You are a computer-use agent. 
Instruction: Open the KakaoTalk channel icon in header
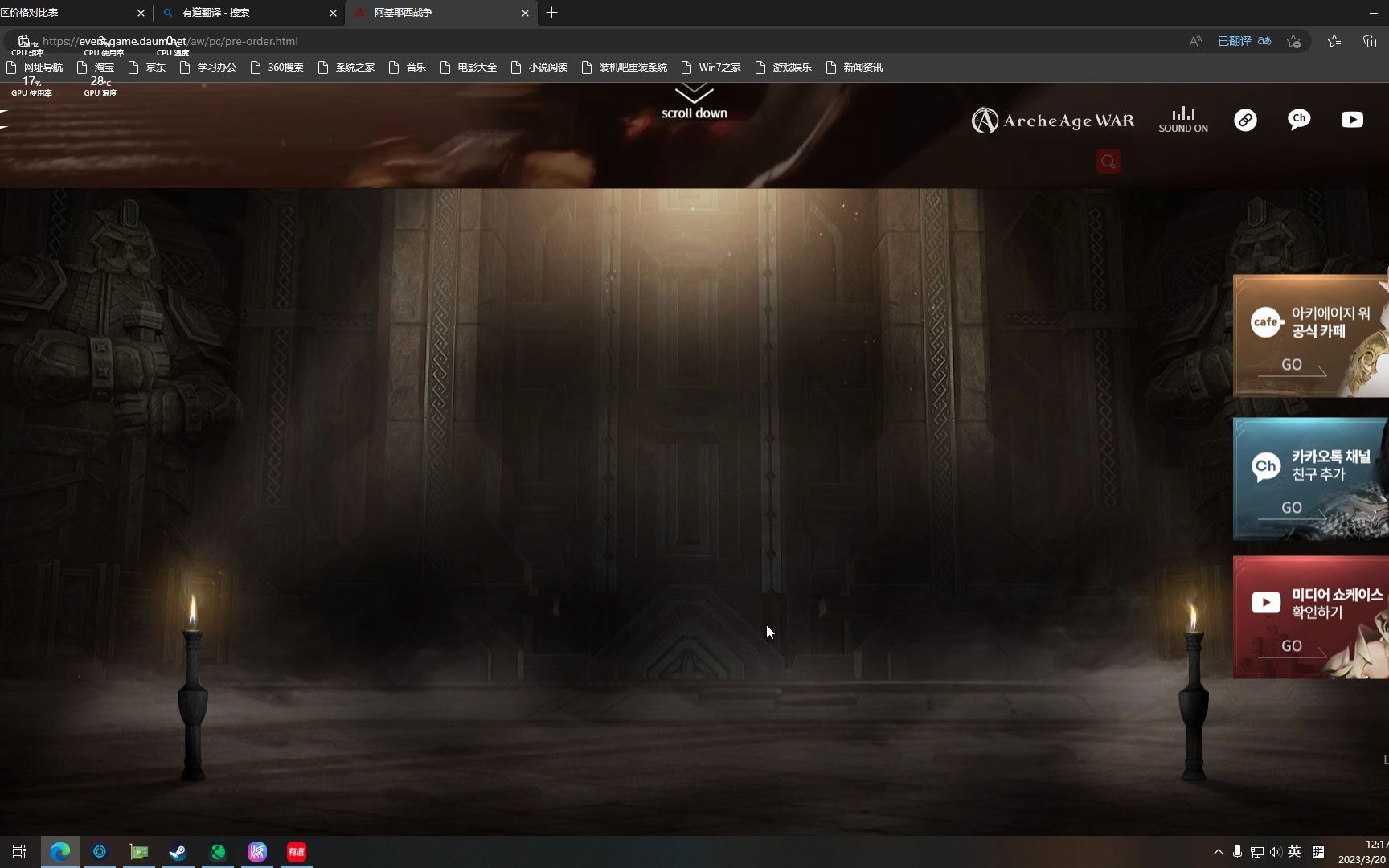1299,120
